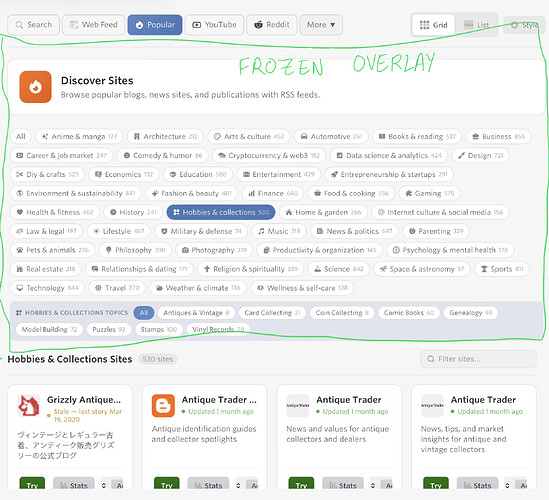This screenshot has height=500, width=549.
Task: Pick the Lifestyle category
Action: (118, 231)
